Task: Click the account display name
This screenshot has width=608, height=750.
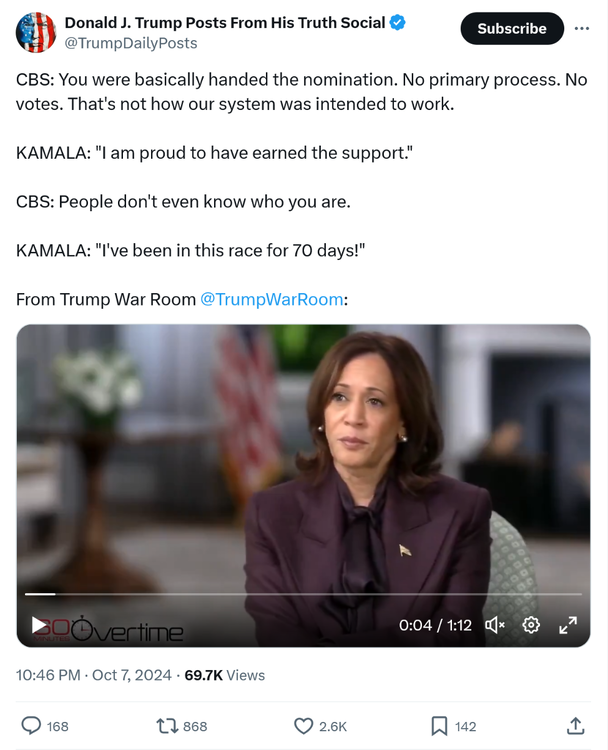Action: click(225, 22)
